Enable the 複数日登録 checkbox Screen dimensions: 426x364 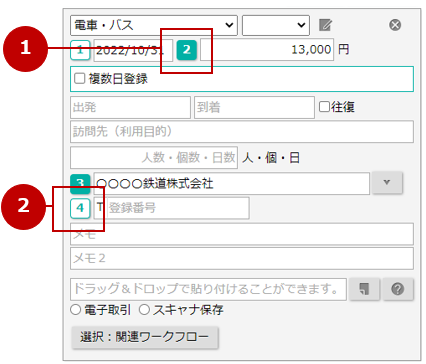pyautogui.click(x=79, y=79)
